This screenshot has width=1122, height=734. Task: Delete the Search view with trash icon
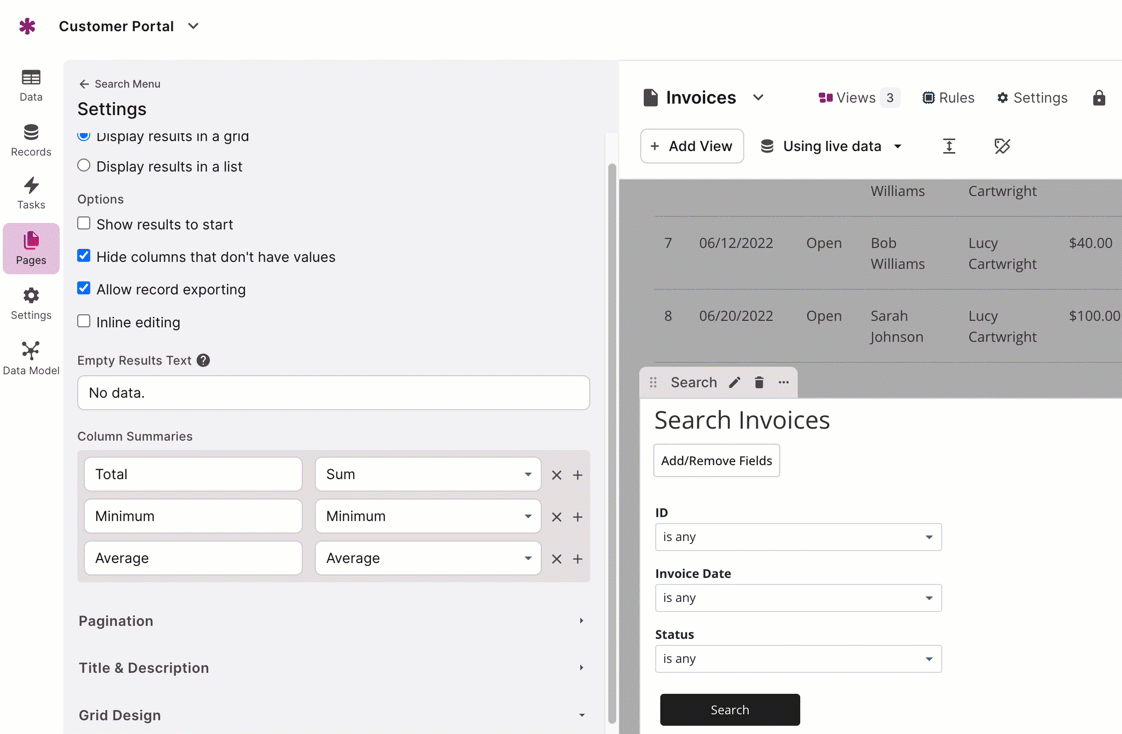point(759,383)
